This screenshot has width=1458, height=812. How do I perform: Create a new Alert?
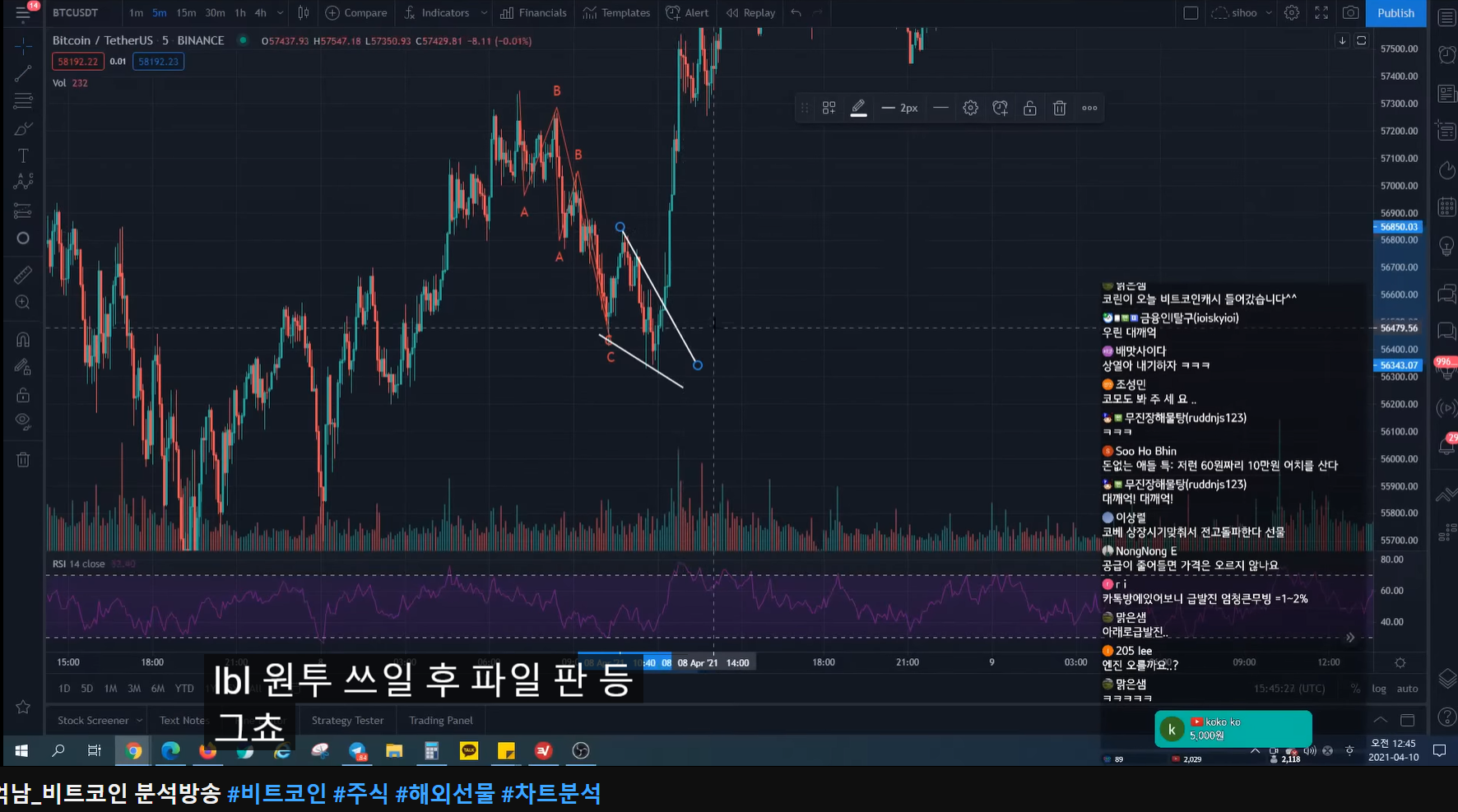click(x=687, y=12)
